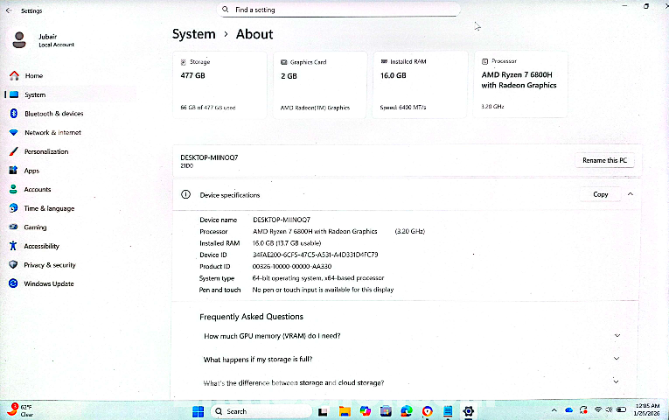Show hidden system tray icons
Image resolution: width=669 pixels, height=420 pixels.
click(556, 410)
